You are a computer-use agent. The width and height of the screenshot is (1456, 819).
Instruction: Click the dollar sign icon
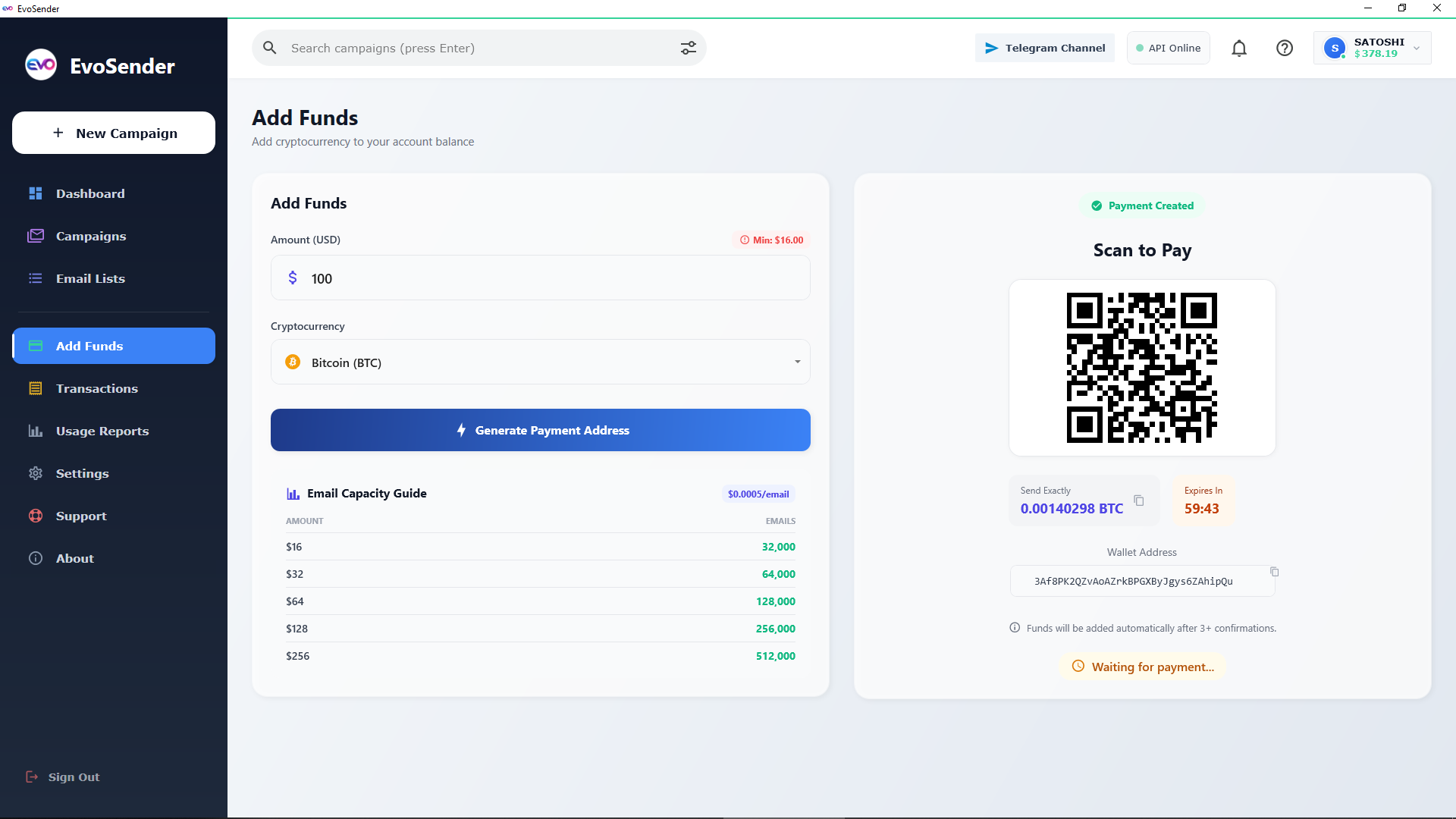293,278
